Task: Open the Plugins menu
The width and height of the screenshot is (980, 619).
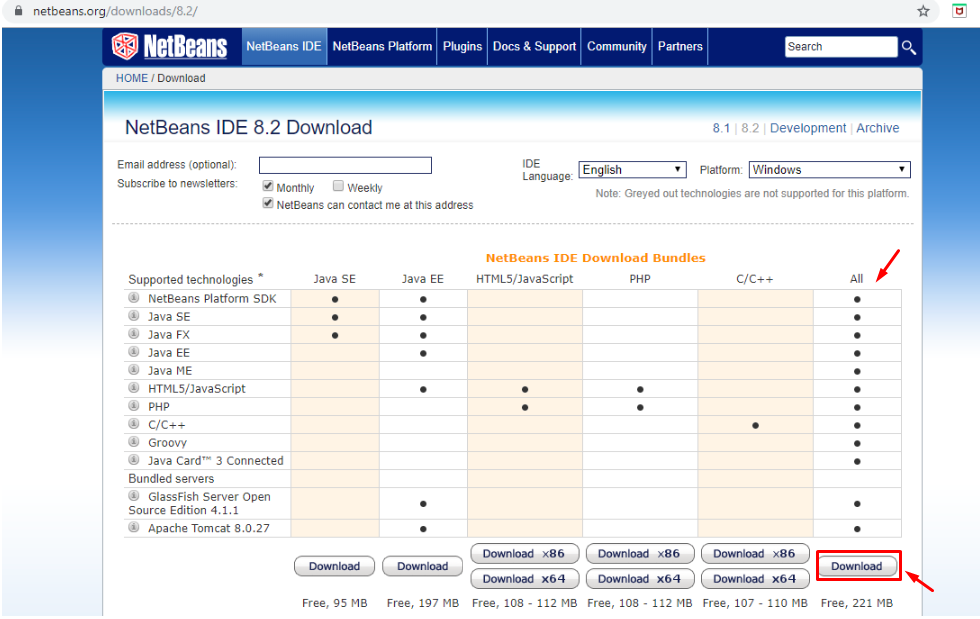Action: tap(461, 46)
